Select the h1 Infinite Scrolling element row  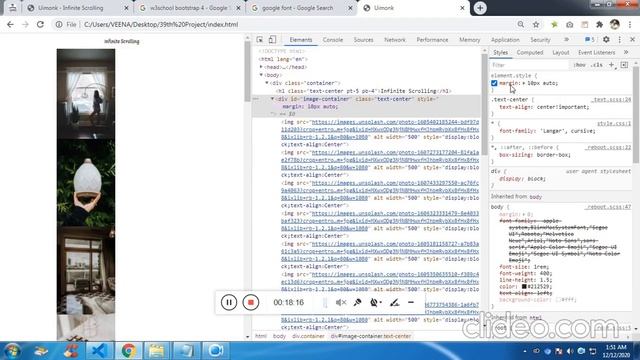(x=363, y=91)
